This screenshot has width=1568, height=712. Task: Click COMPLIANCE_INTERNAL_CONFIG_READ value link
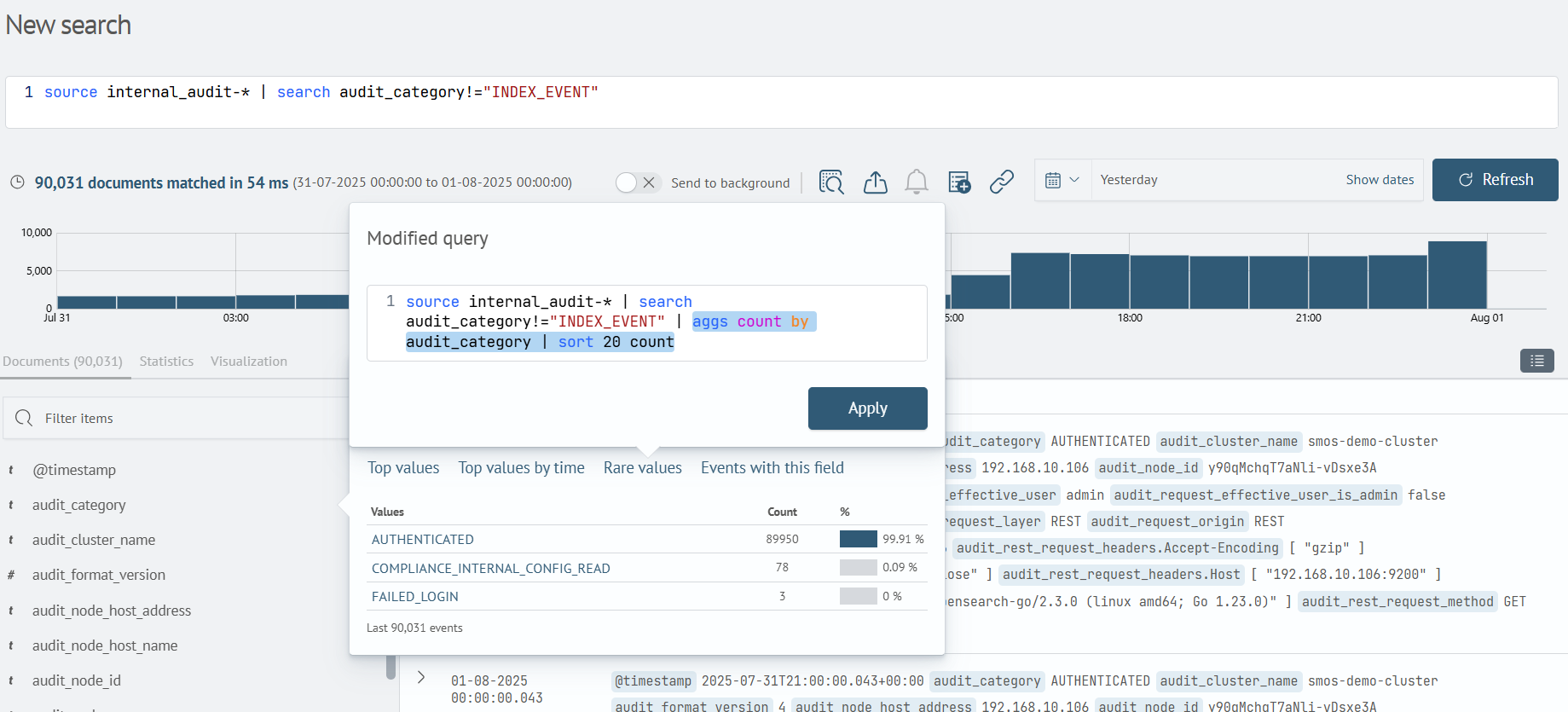(x=490, y=568)
